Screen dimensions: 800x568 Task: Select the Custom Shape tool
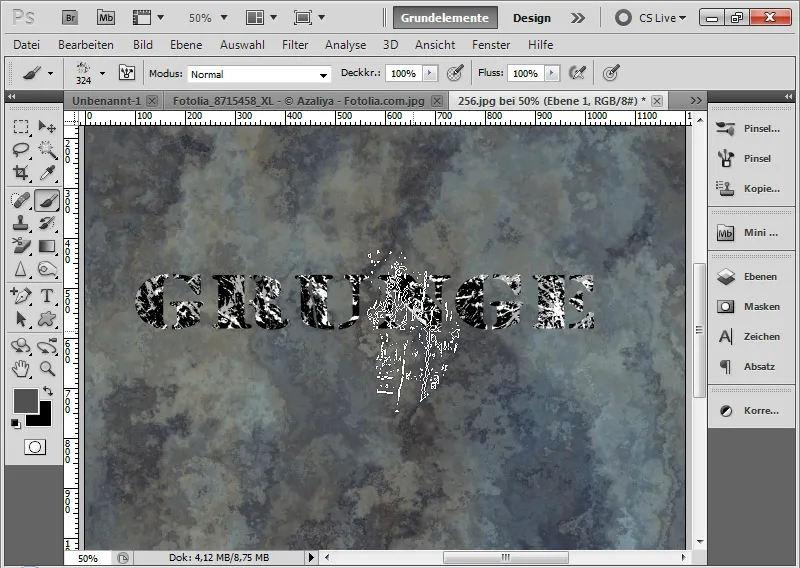tap(47, 319)
